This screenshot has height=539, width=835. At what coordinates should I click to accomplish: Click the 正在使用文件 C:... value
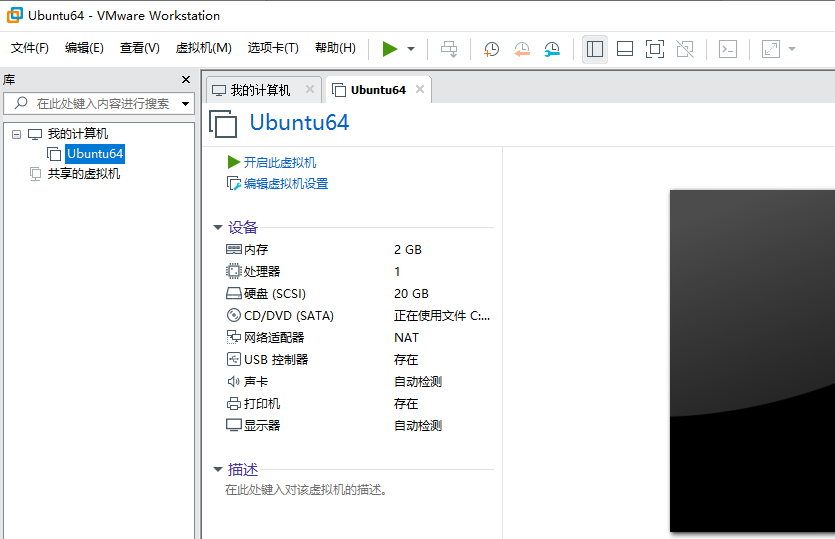point(442,315)
